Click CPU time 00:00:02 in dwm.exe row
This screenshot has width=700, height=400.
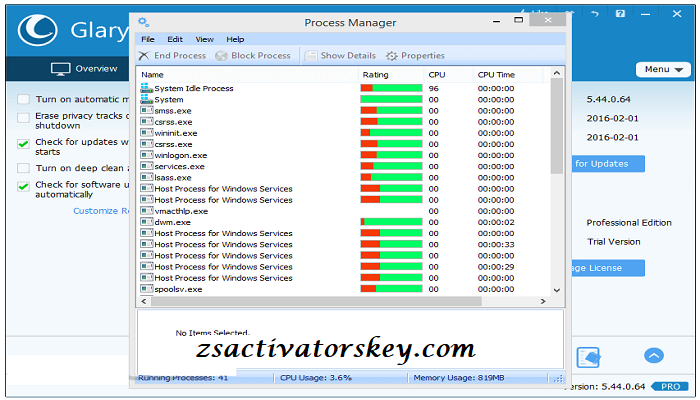click(496, 222)
